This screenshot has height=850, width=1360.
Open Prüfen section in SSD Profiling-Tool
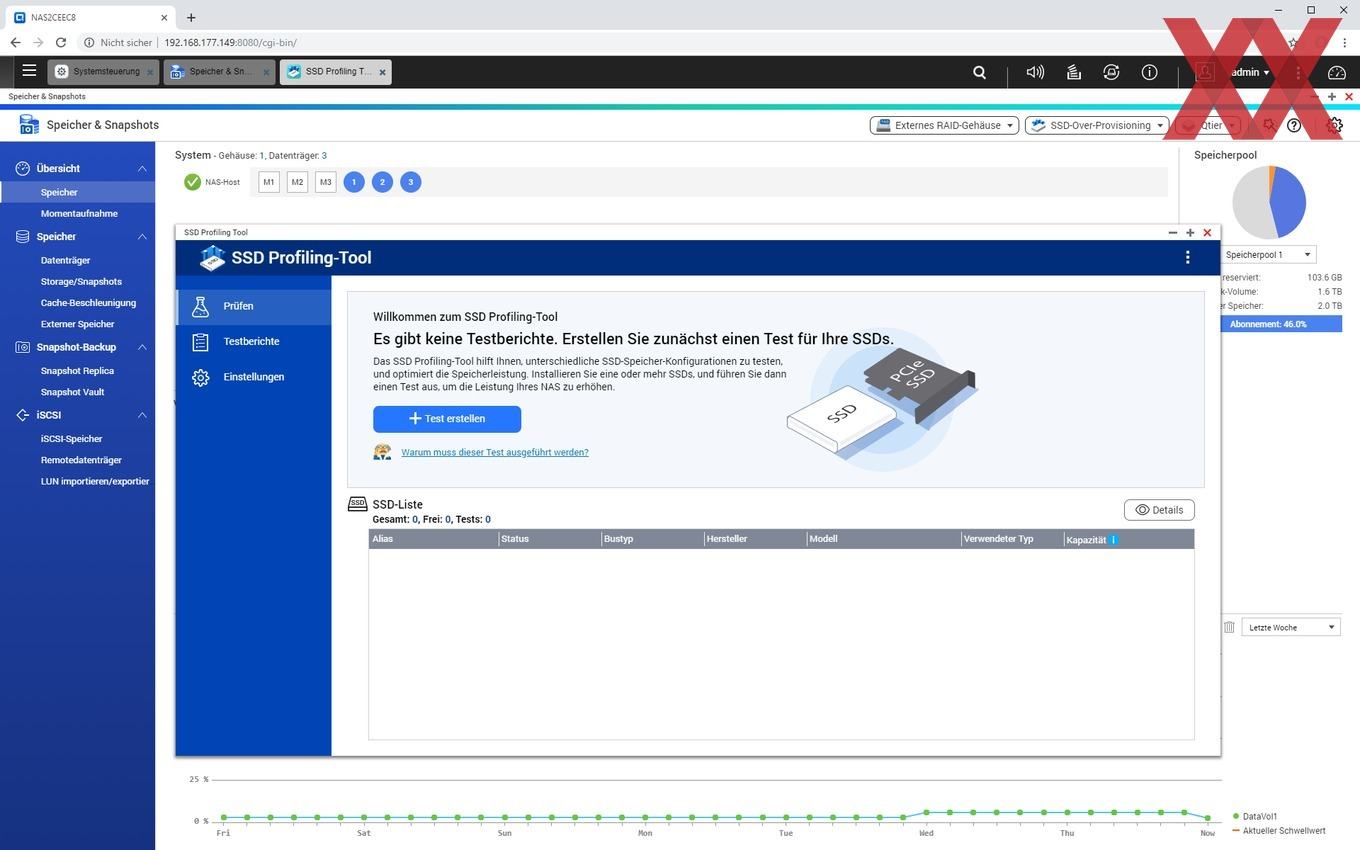point(254,306)
